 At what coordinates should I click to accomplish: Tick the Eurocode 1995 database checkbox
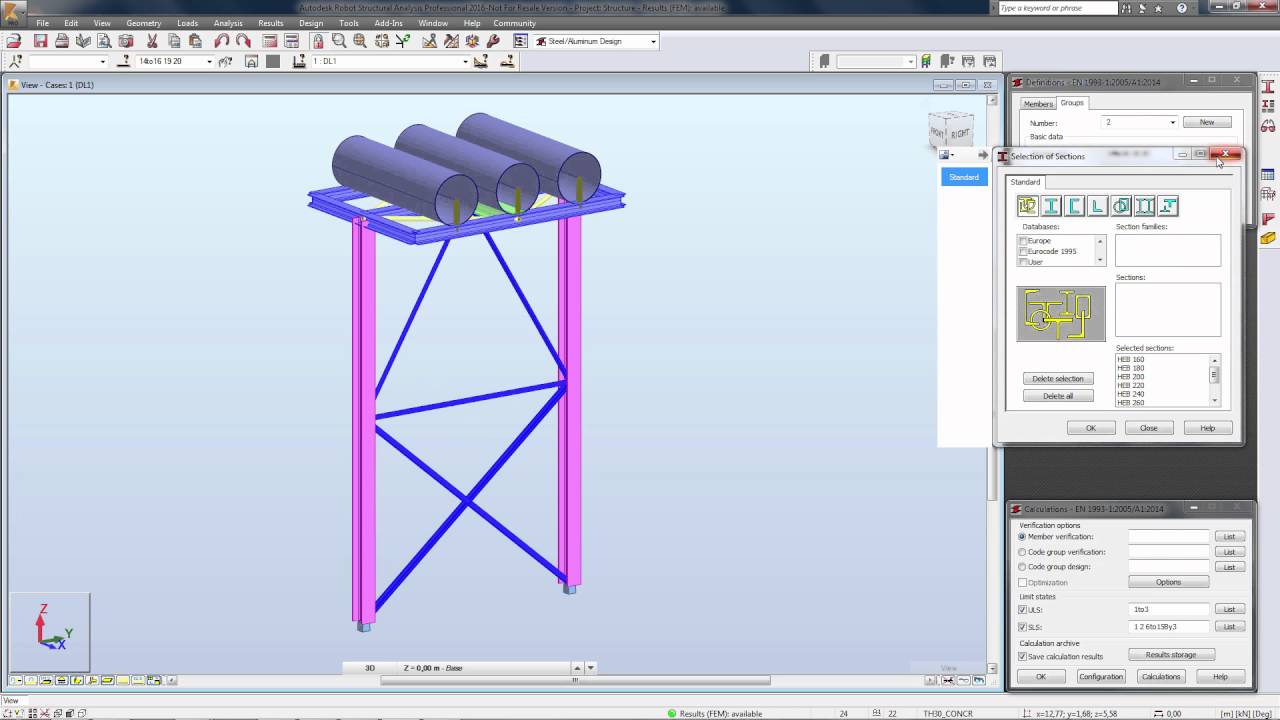[x=1023, y=251]
